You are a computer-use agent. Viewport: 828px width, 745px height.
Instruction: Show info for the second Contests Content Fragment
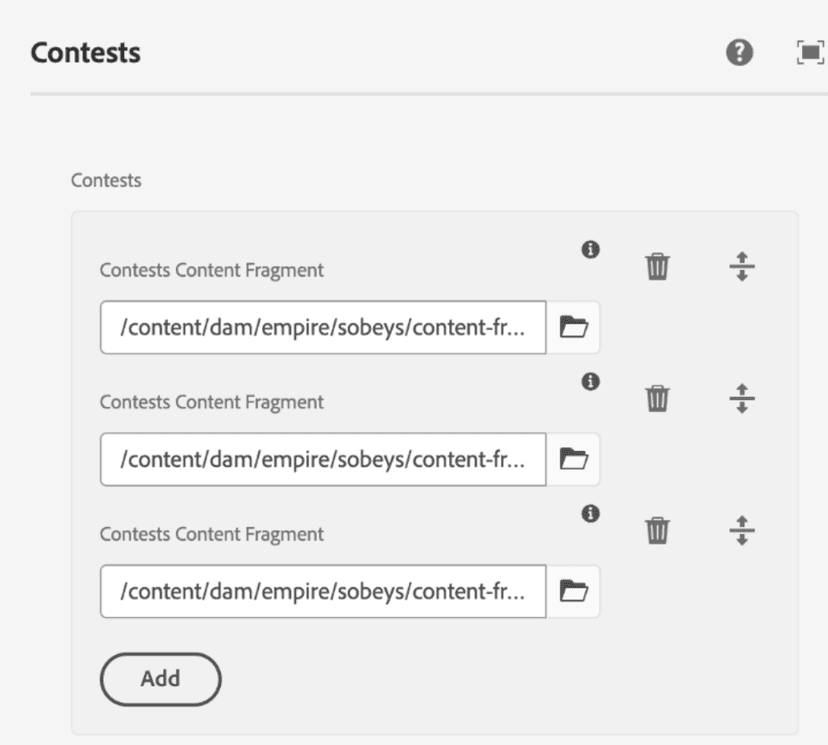[591, 381]
